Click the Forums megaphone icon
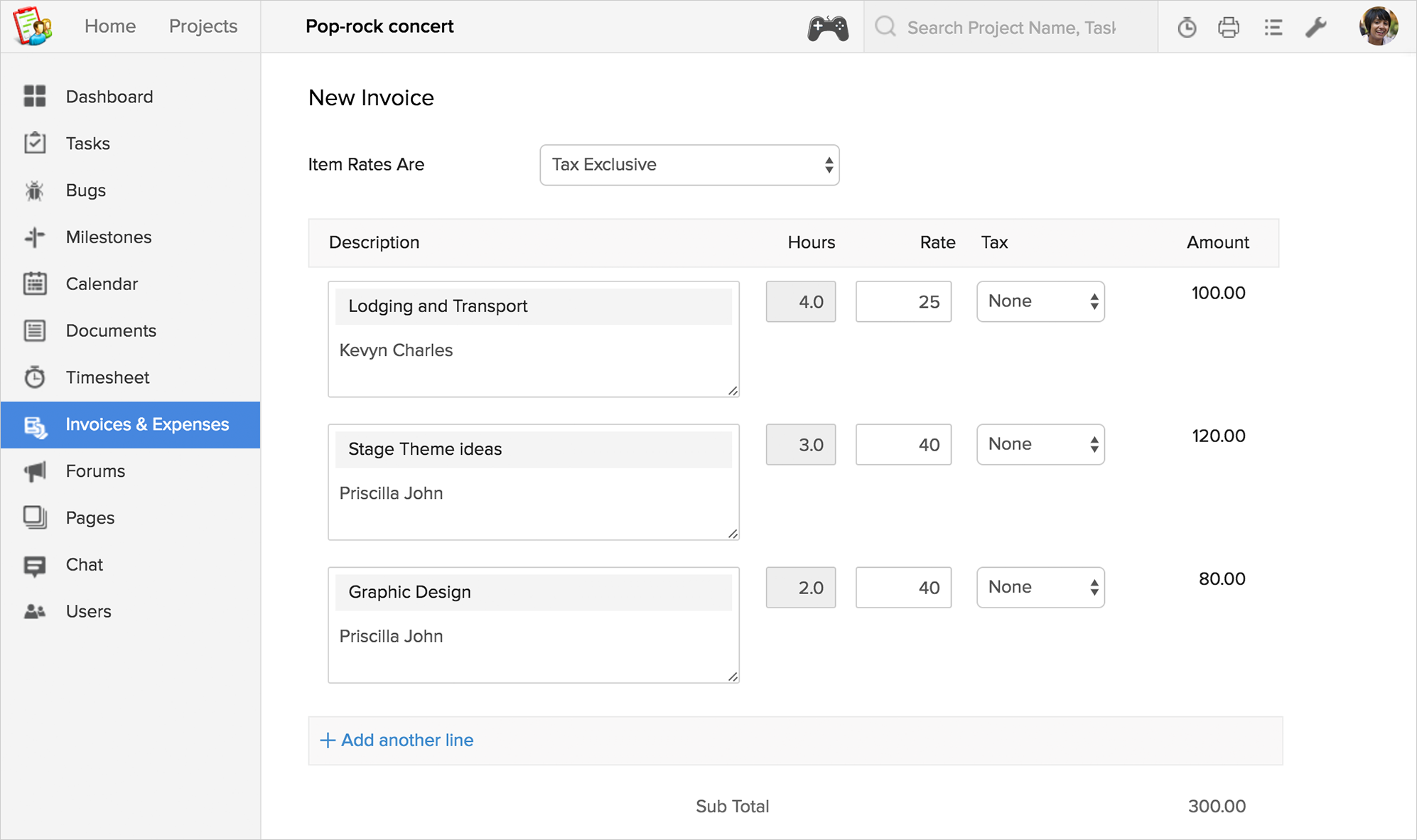The width and height of the screenshot is (1417, 840). tap(35, 471)
